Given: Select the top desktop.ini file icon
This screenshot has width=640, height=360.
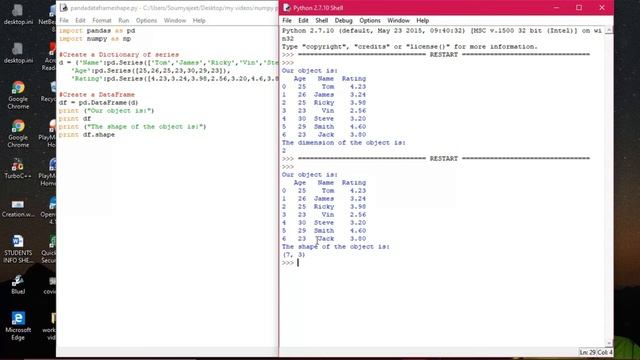Looking at the screenshot, I should point(18,15).
